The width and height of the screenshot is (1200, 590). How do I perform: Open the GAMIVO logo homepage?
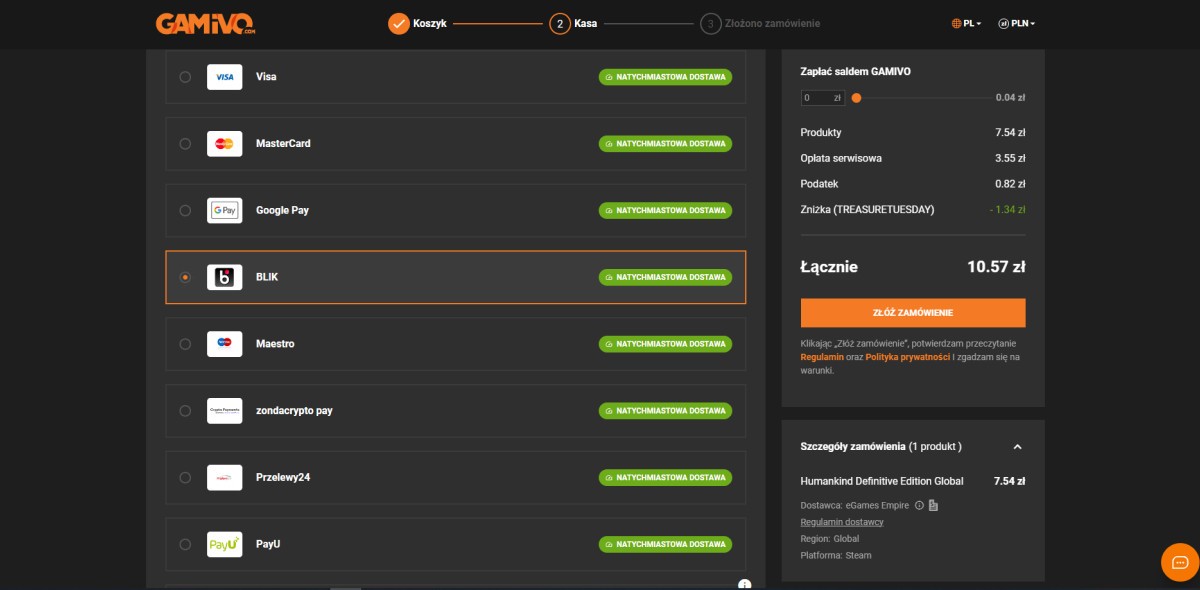click(206, 22)
